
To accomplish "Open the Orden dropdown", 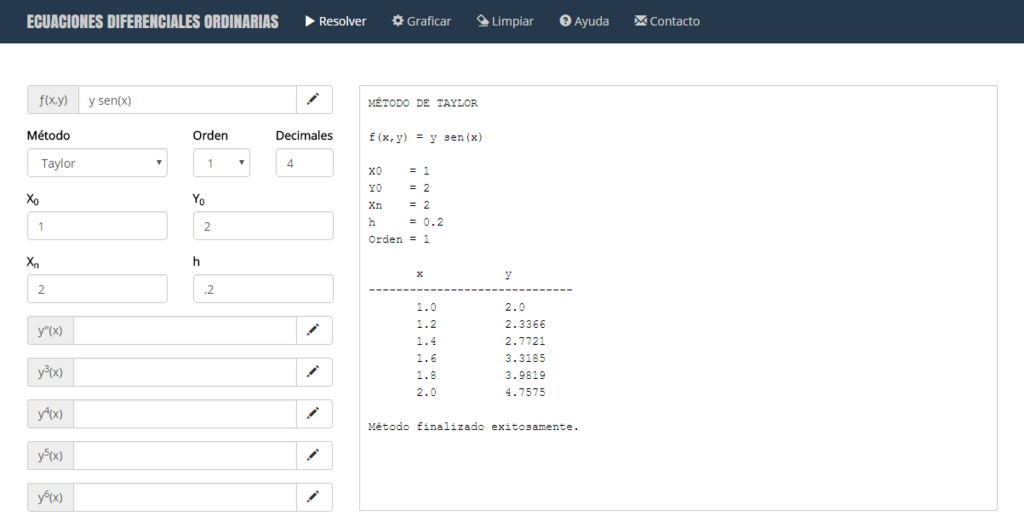I will click(221, 163).
